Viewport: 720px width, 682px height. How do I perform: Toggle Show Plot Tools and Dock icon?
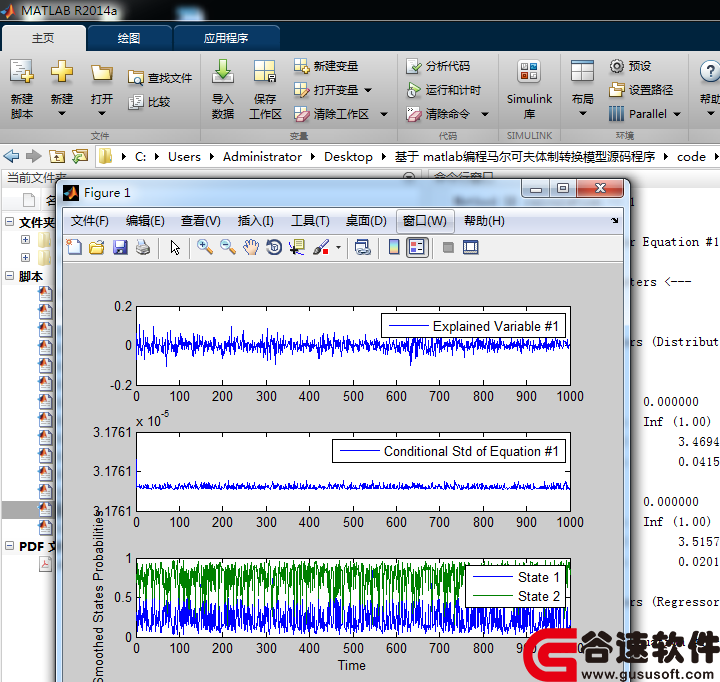471,248
